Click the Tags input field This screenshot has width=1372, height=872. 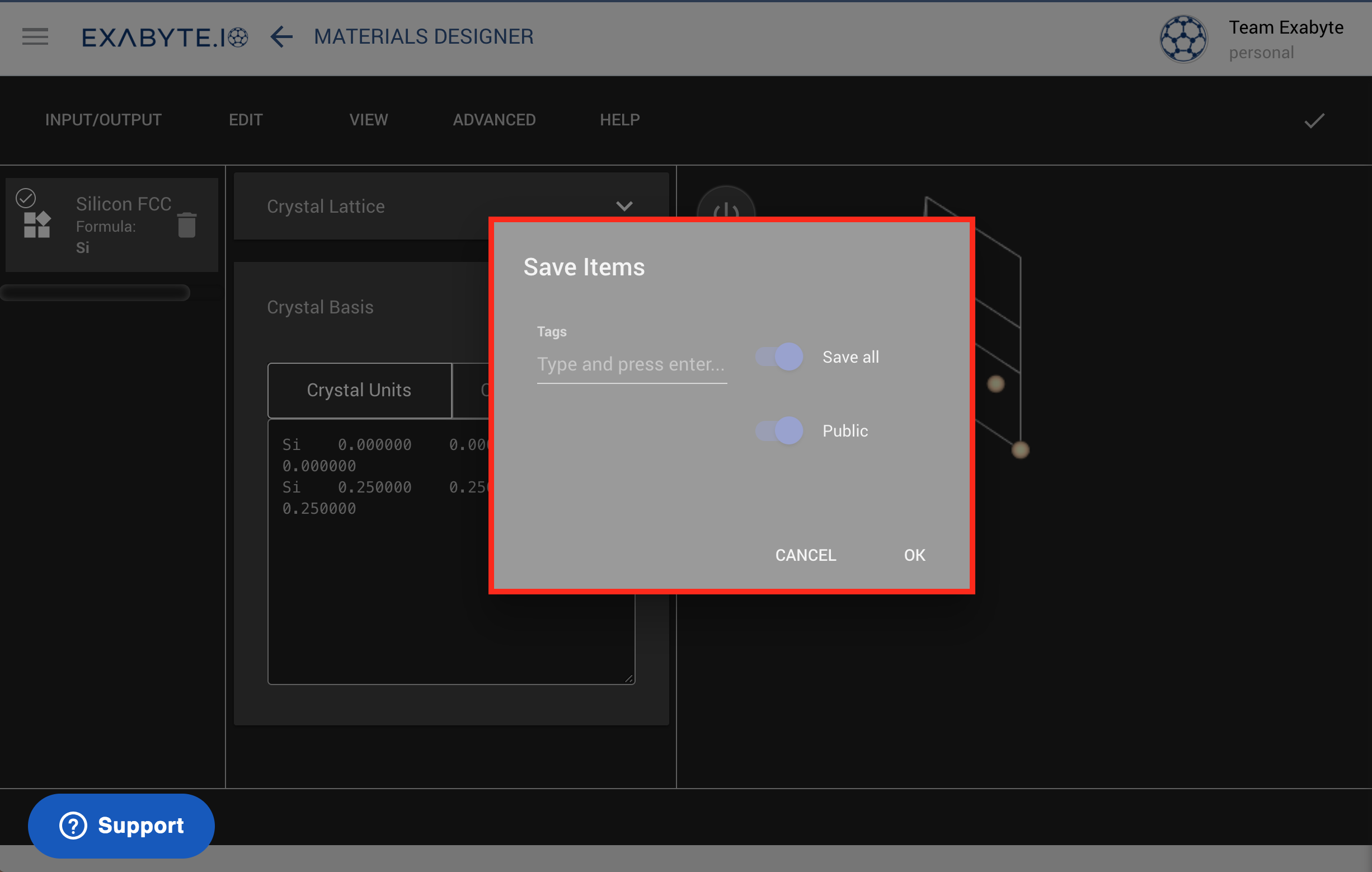[x=631, y=364]
